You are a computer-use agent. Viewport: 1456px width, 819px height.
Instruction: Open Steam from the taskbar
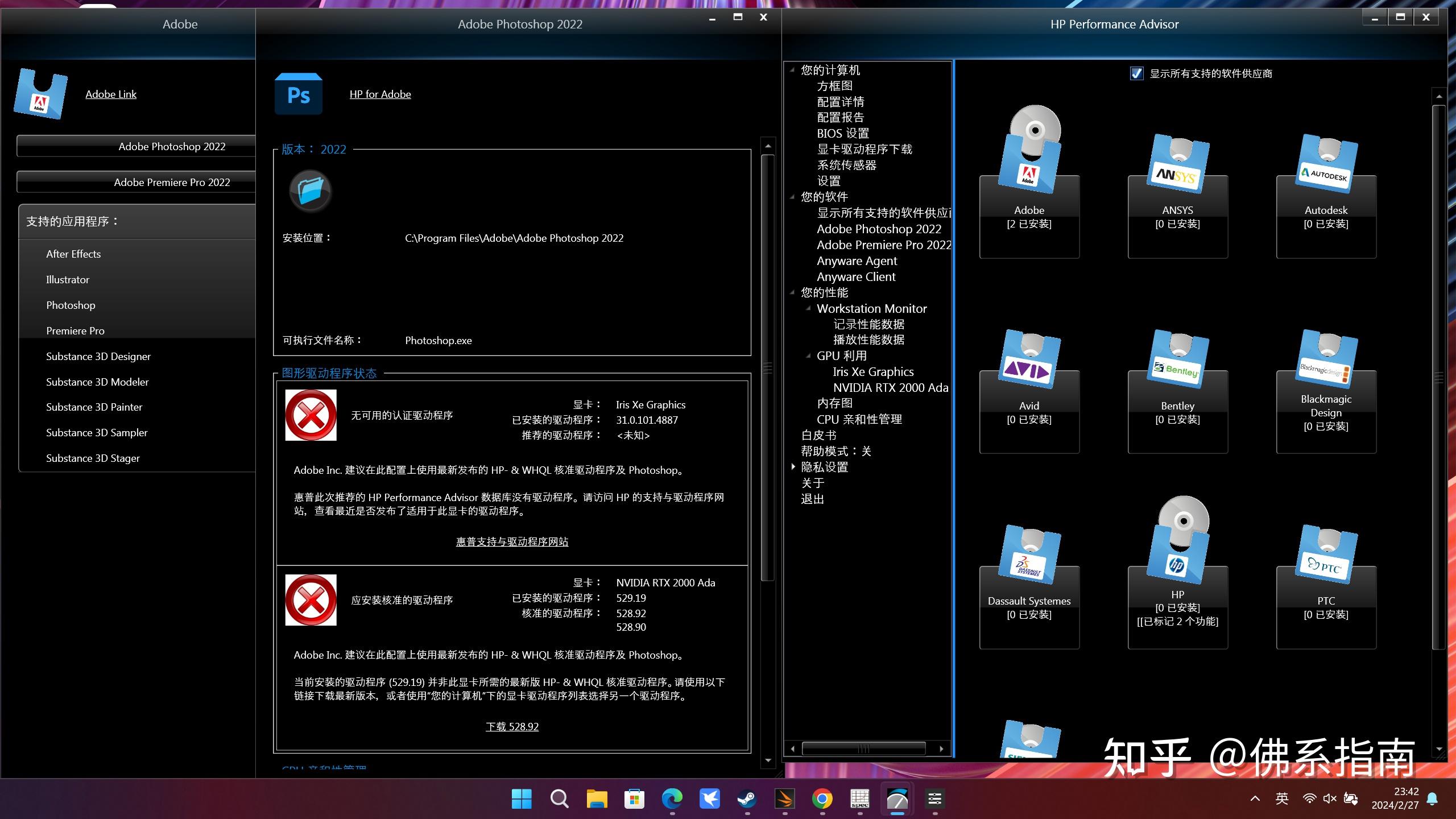tap(747, 799)
